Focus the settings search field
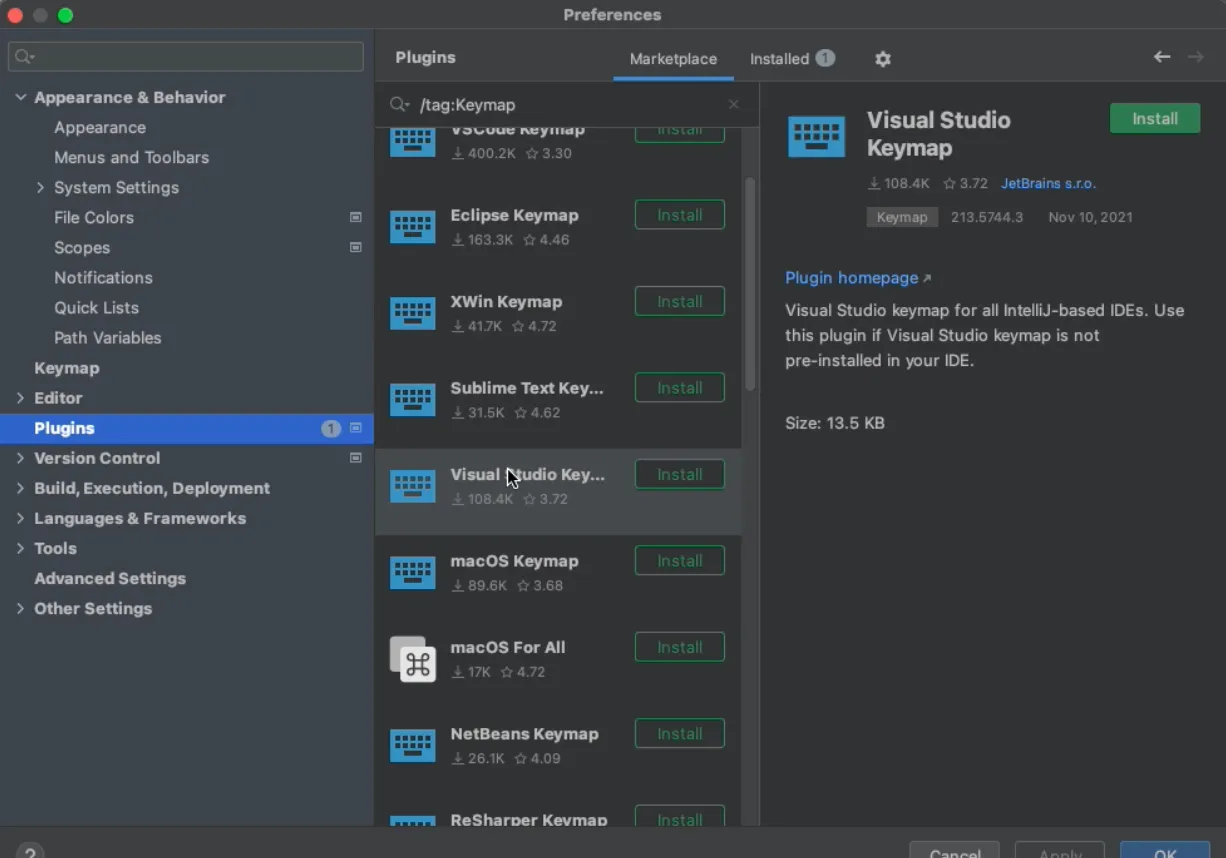Image resolution: width=1226 pixels, height=858 pixels. [x=186, y=57]
